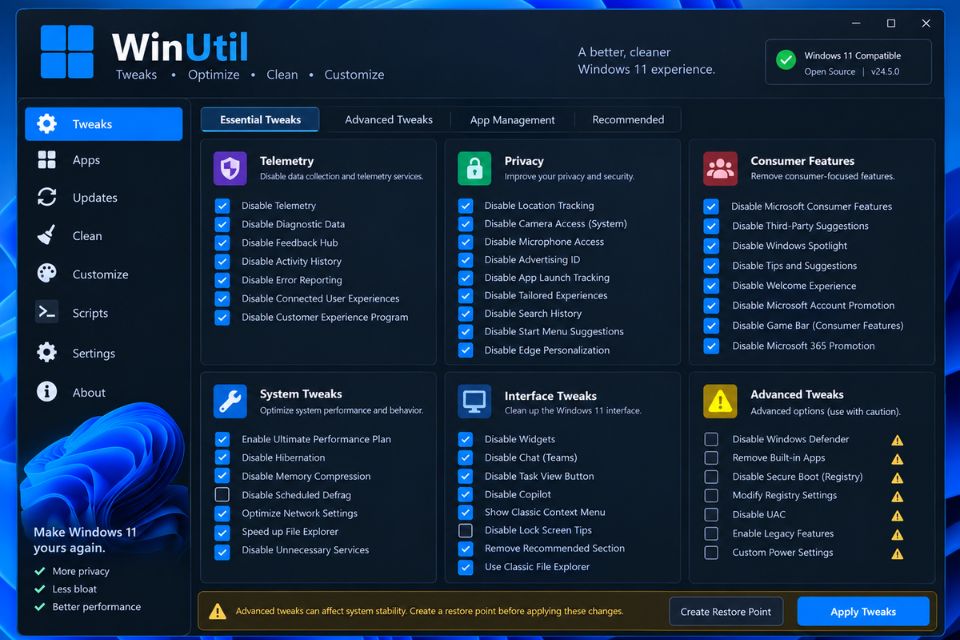Click Customize in the header tagline
The height and width of the screenshot is (640, 960).
click(354, 75)
